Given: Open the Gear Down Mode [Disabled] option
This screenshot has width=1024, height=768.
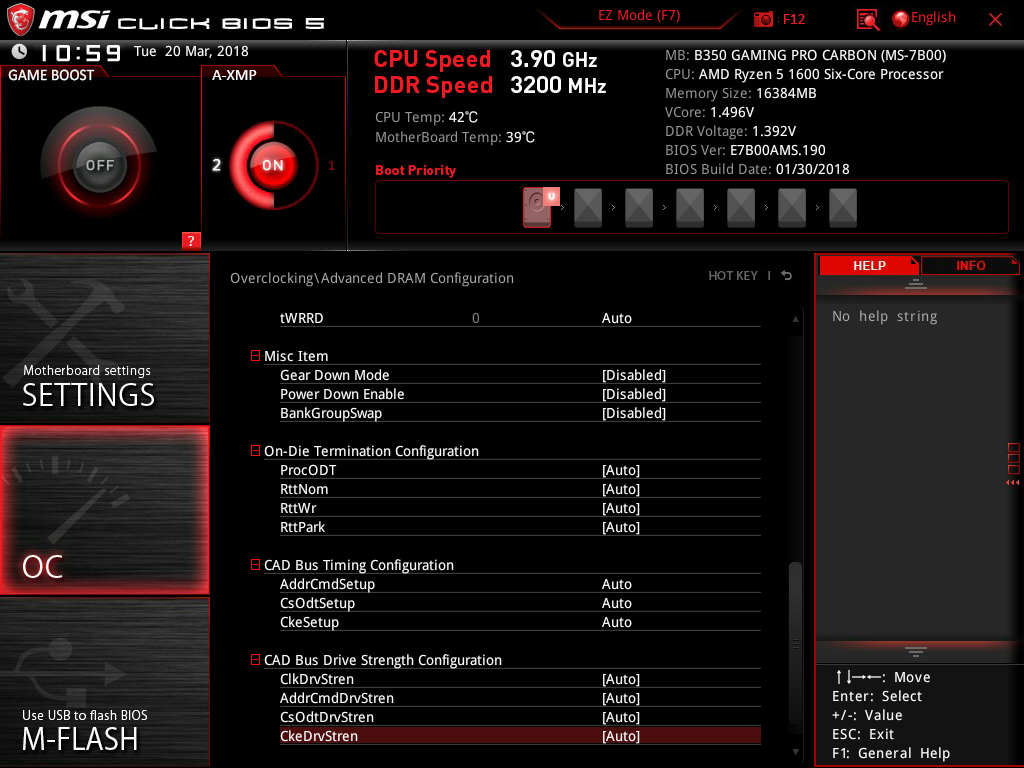Looking at the screenshot, I should pyautogui.click(x=633, y=375).
